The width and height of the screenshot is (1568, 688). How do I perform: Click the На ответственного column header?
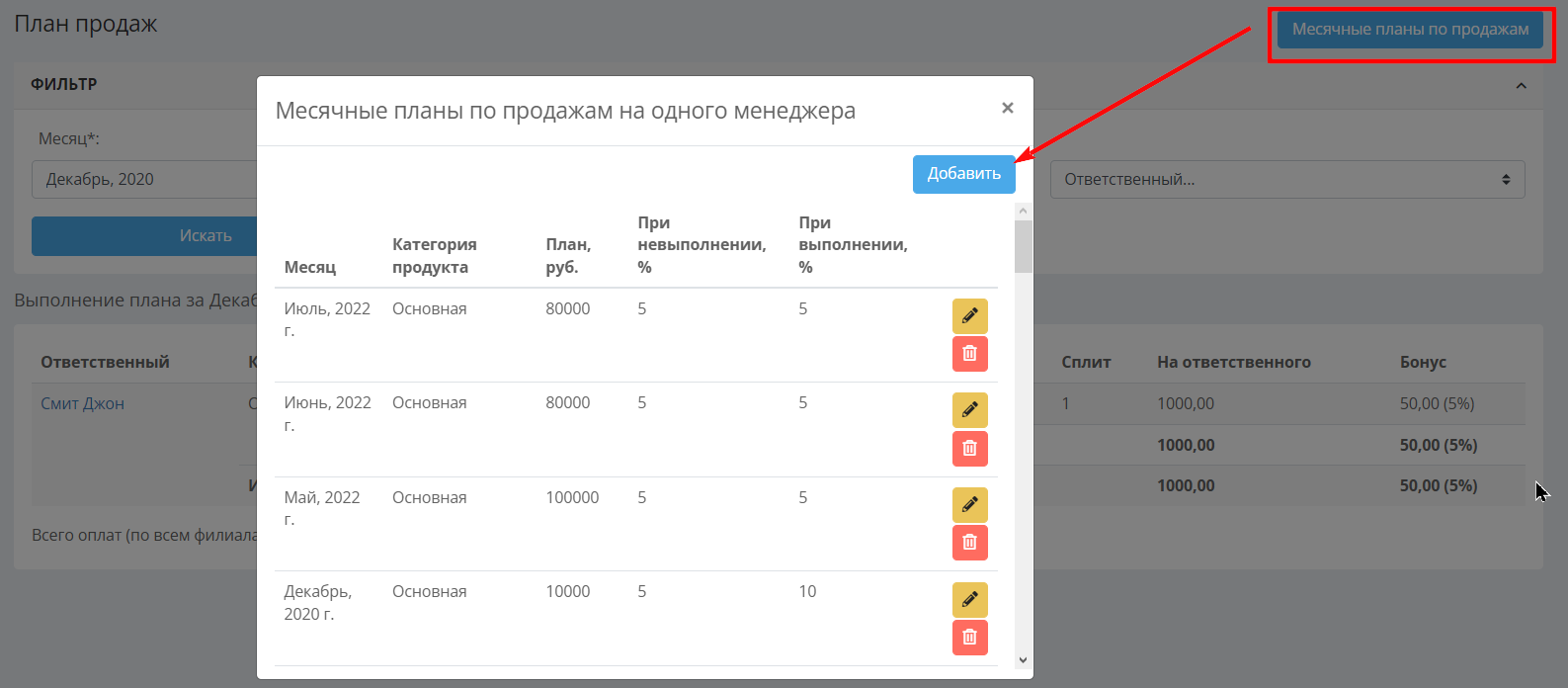tap(1234, 363)
